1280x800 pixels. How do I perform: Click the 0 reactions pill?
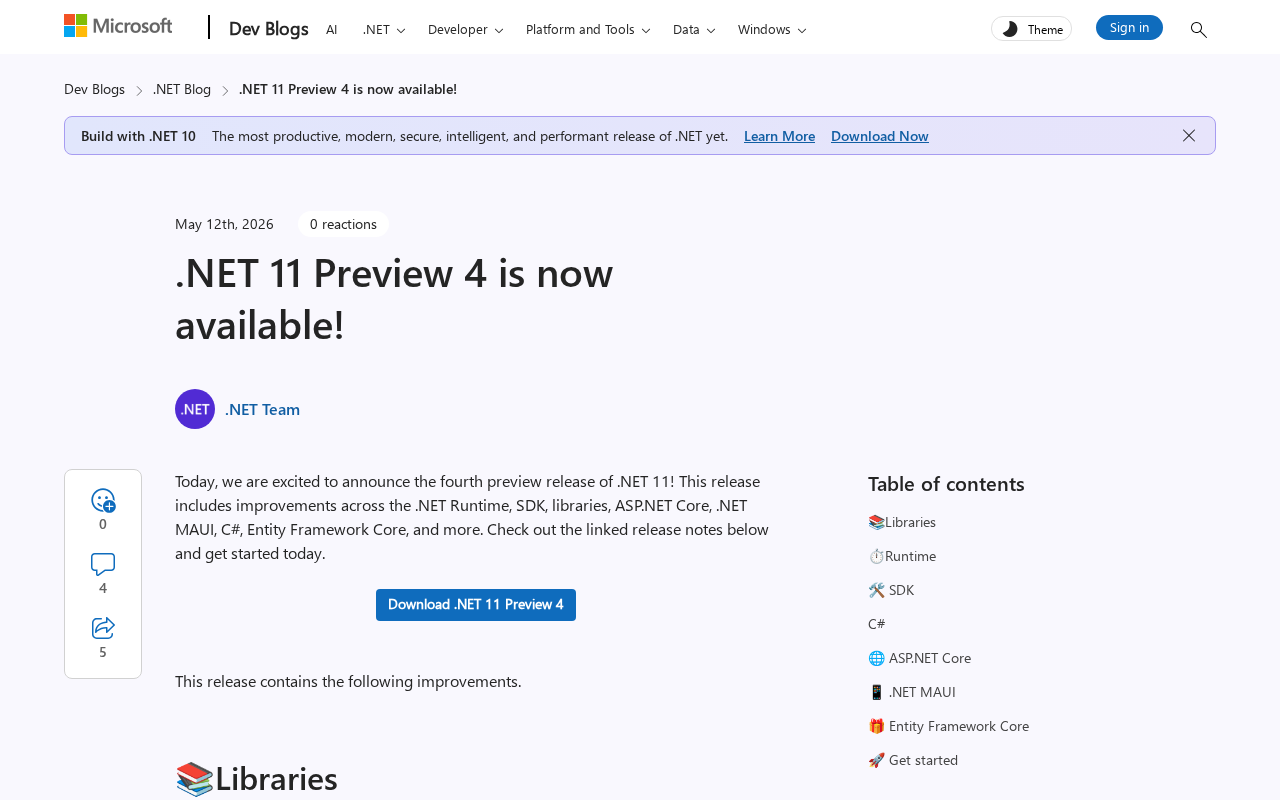343,224
